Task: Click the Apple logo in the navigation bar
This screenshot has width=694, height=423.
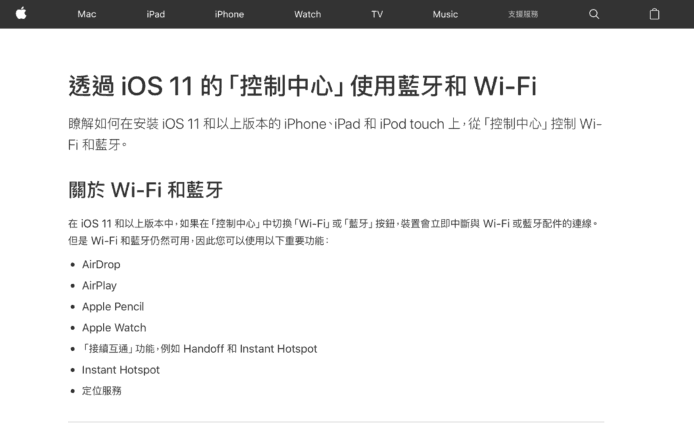Action: pyautogui.click(x=21, y=14)
